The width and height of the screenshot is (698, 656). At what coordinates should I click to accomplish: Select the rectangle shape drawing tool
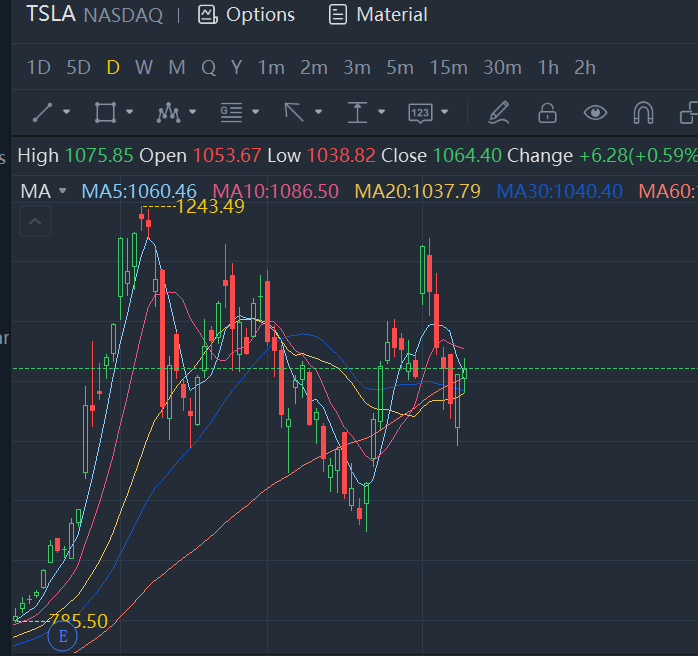coord(106,112)
